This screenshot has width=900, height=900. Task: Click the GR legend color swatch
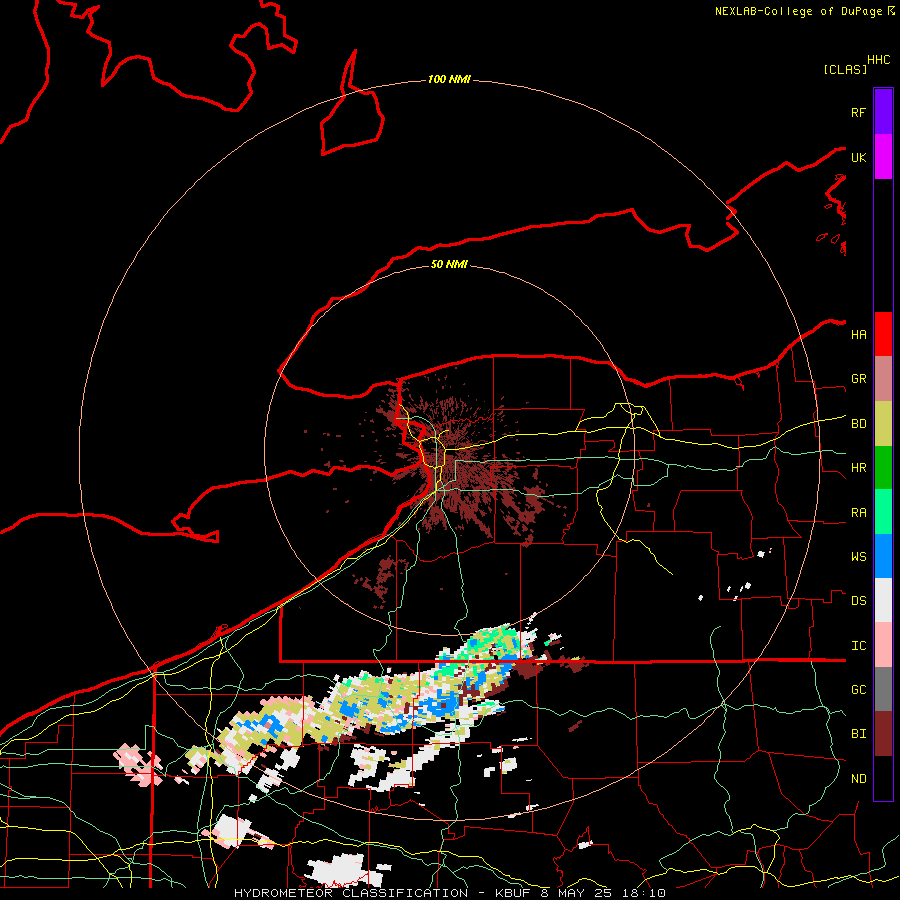[x=883, y=379]
